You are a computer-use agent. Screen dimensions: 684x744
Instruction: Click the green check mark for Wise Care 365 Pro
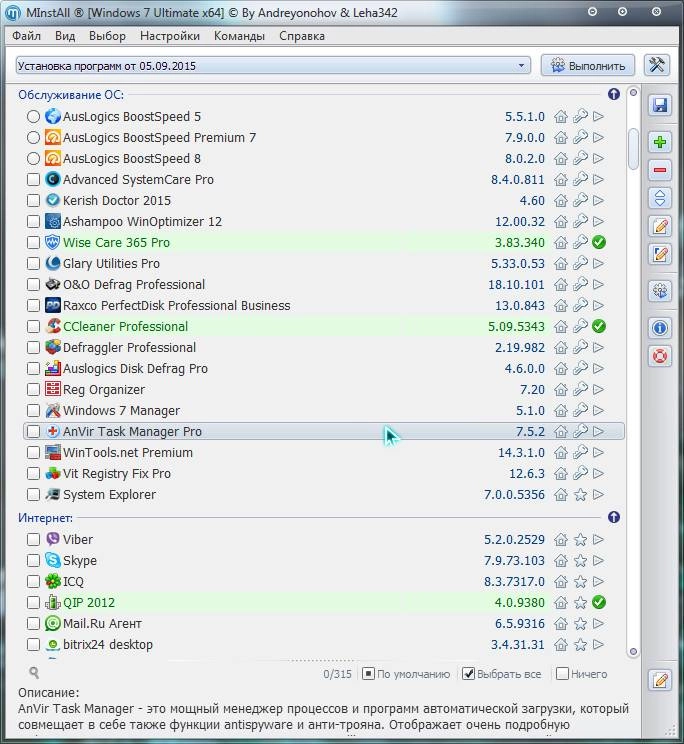(x=599, y=242)
